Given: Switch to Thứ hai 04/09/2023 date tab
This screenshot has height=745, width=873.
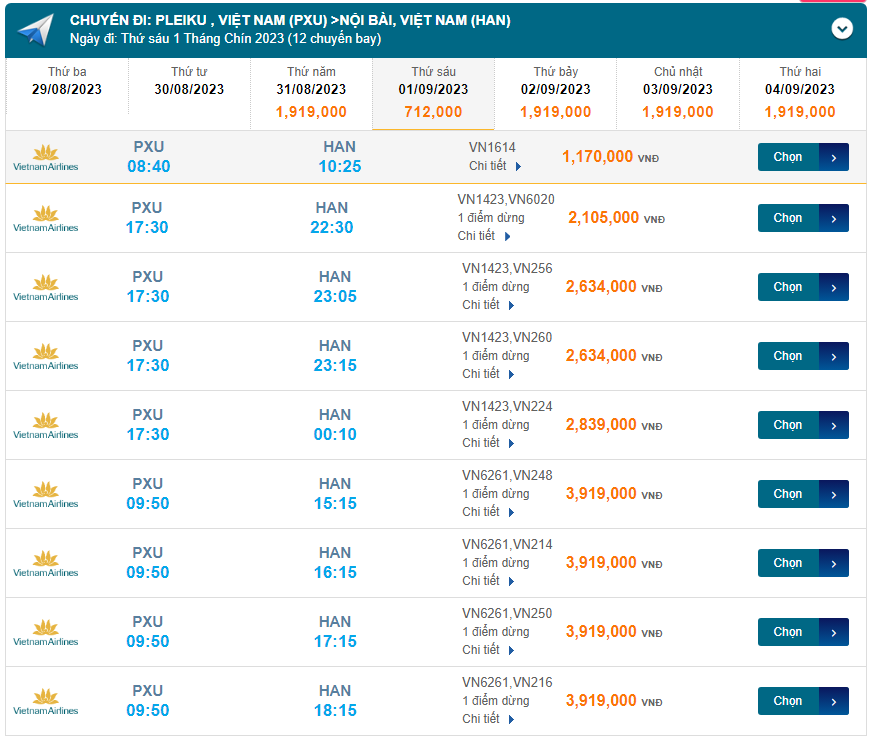Looking at the screenshot, I should point(800,93).
